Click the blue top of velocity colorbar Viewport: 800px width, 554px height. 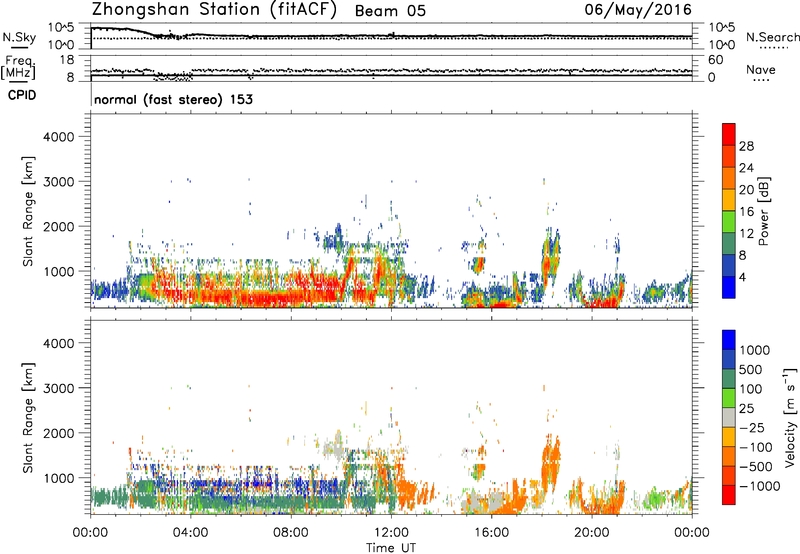[x=729, y=340]
